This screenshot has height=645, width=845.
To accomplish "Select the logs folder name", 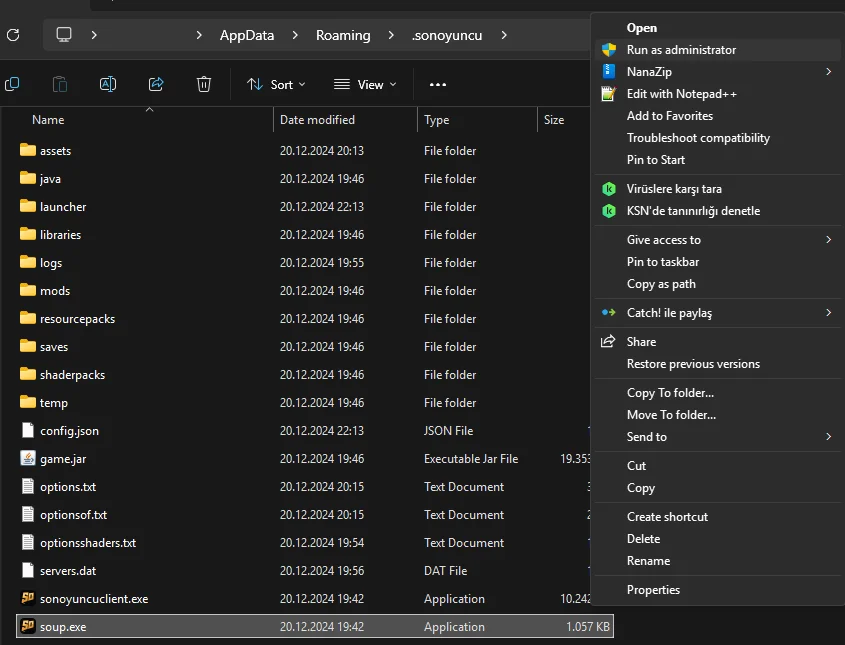I will (x=51, y=263).
